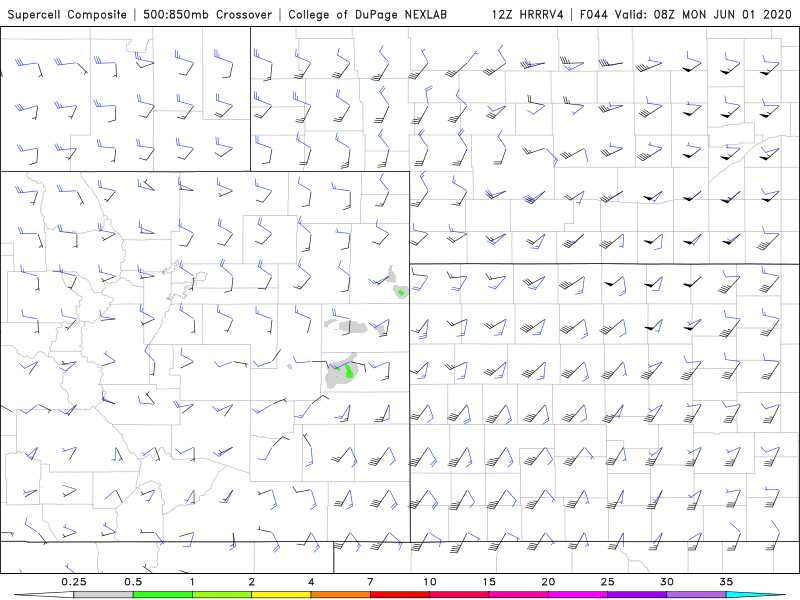
Task: Click the '20' legend value
Action: pos(548,582)
